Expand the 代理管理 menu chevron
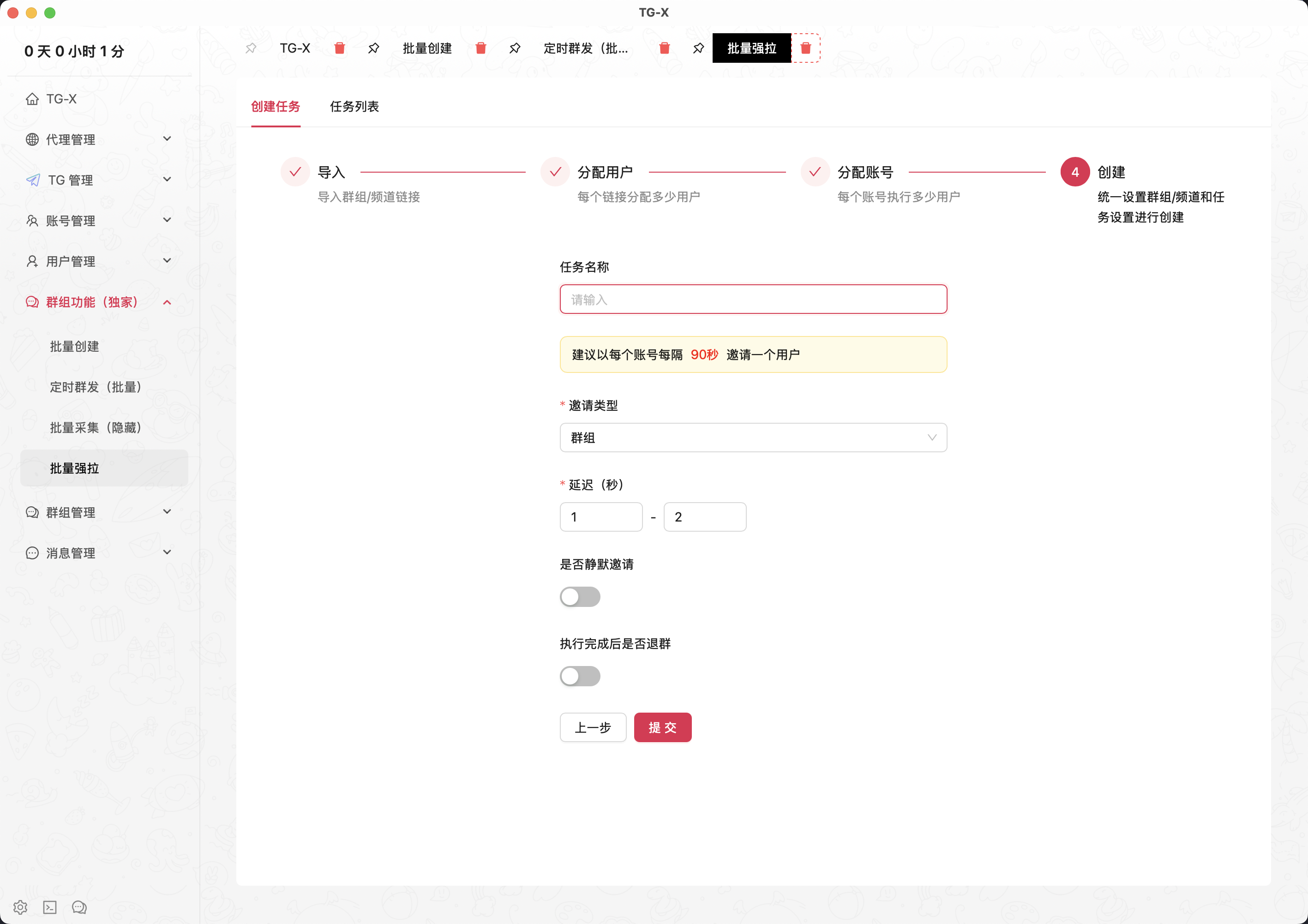 167,139
